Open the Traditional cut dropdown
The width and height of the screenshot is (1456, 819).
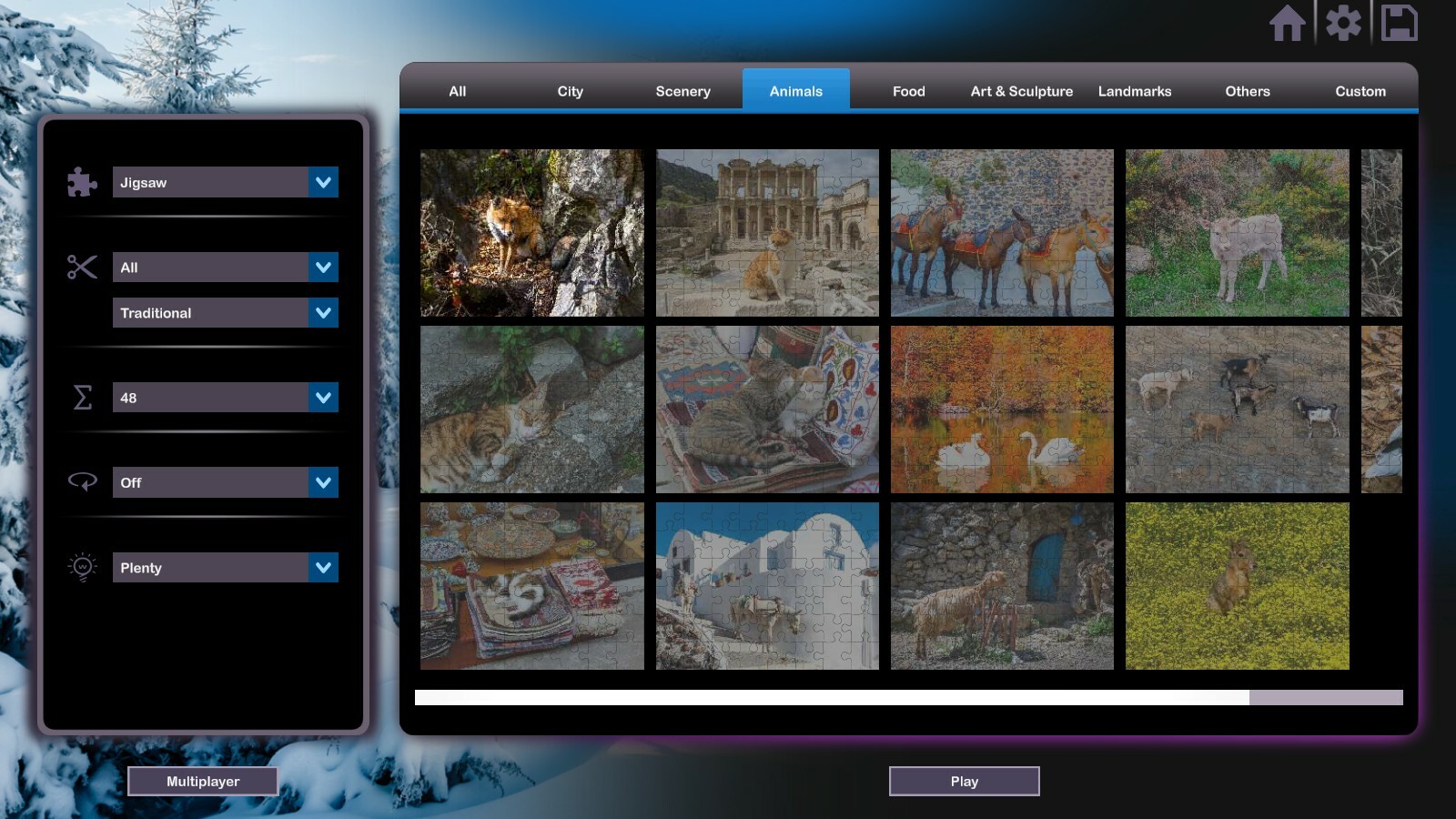point(225,312)
